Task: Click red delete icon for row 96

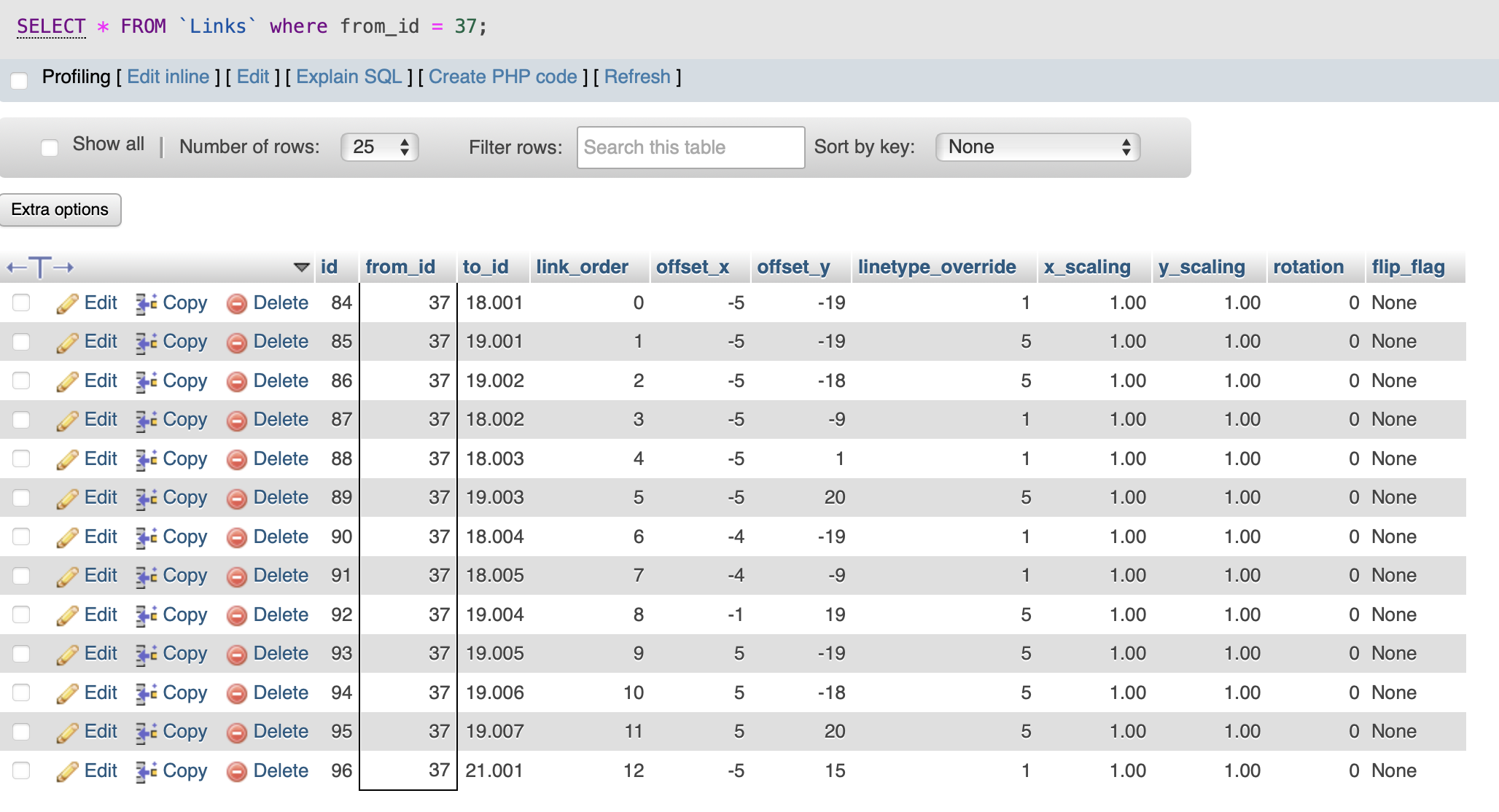Action: 236,771
